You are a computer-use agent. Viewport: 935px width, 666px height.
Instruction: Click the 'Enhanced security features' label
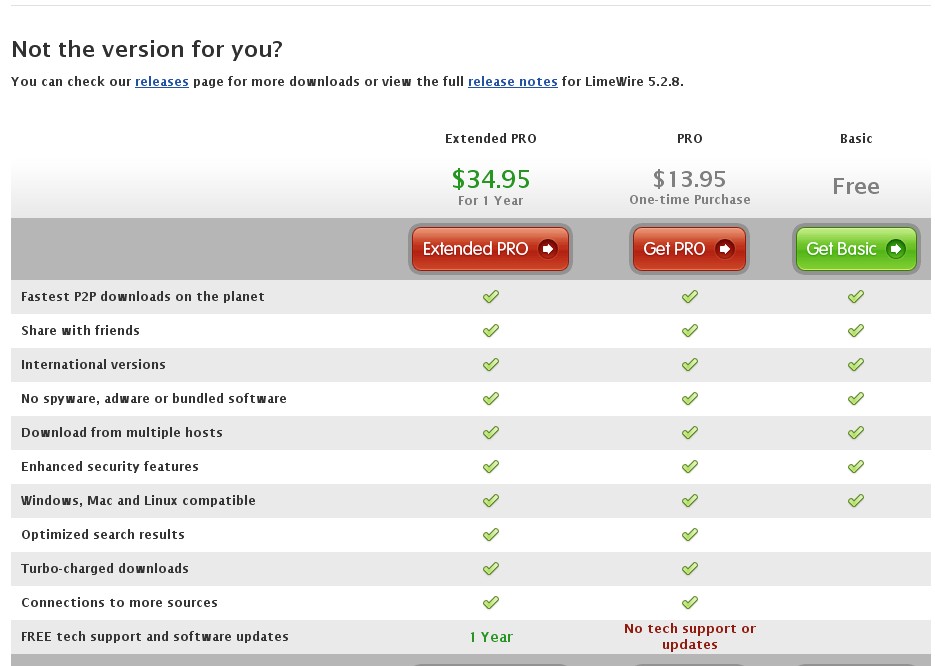click(110, 466)
